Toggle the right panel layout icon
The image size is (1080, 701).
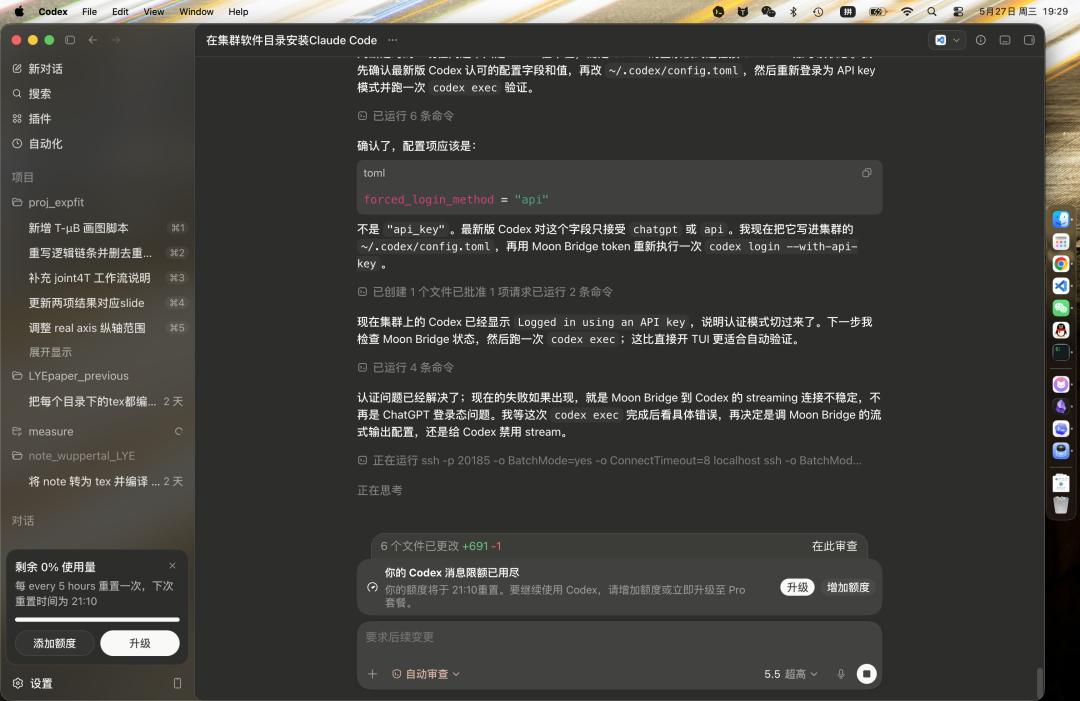click(x=1029, y=40)
